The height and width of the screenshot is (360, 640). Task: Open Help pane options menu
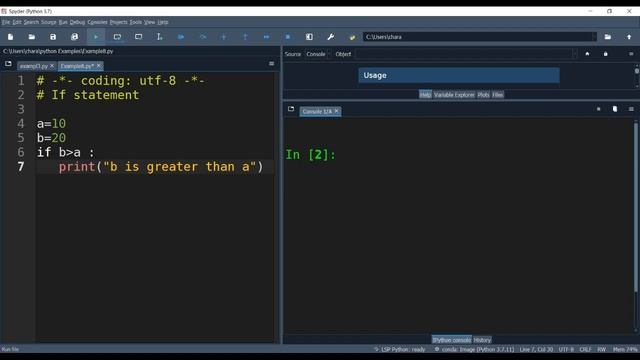[x=631, y=54]
